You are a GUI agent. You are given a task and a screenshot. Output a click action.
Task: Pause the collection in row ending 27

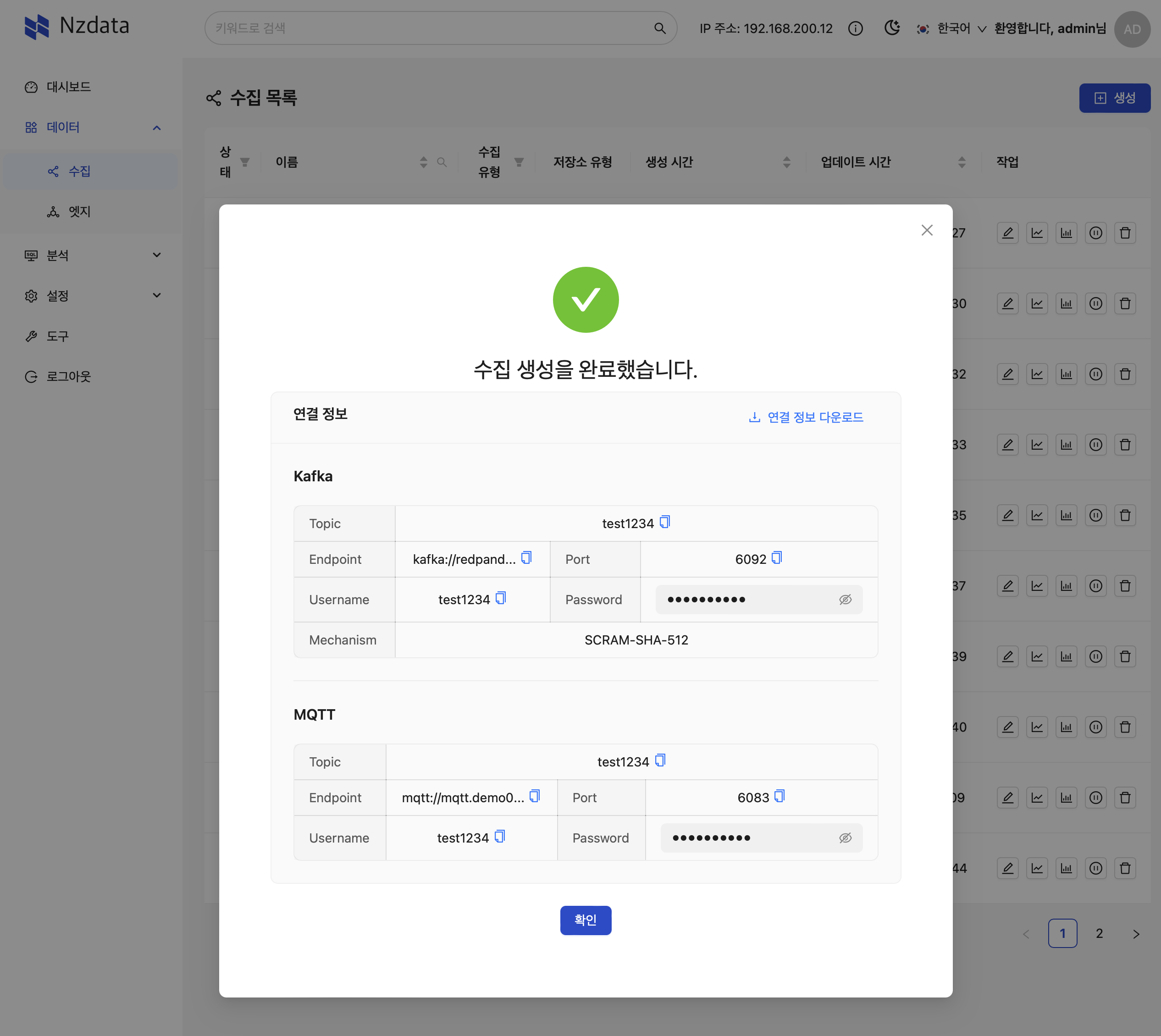(1095, 233)
